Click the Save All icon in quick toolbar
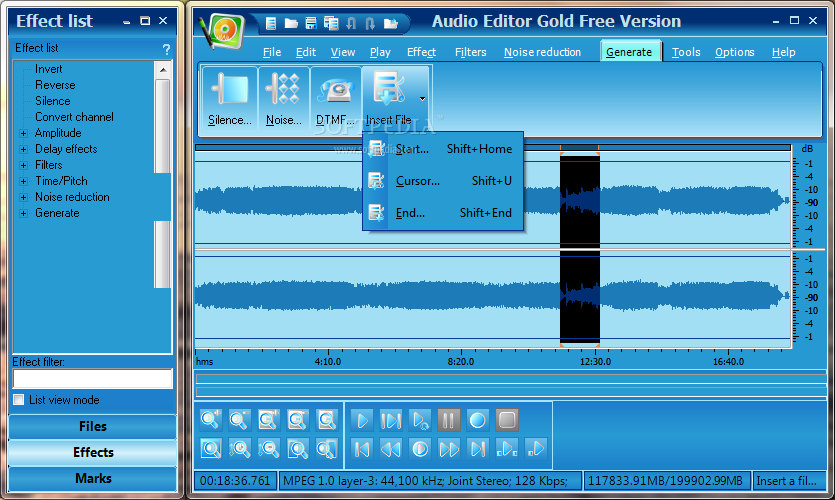The image size is (835, 500). tap(331, 23)
